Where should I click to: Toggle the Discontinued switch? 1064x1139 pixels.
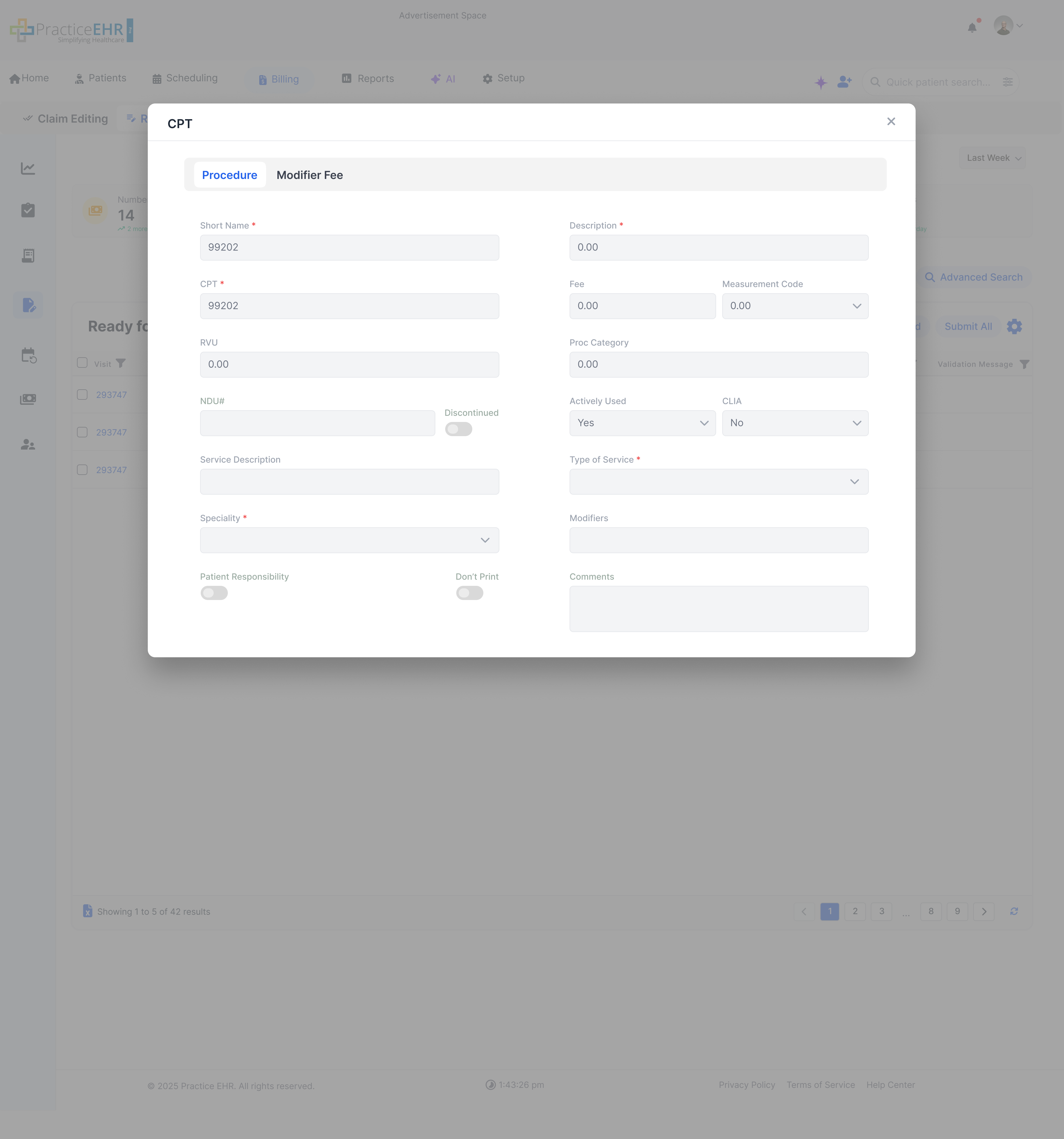click(459, 429)
